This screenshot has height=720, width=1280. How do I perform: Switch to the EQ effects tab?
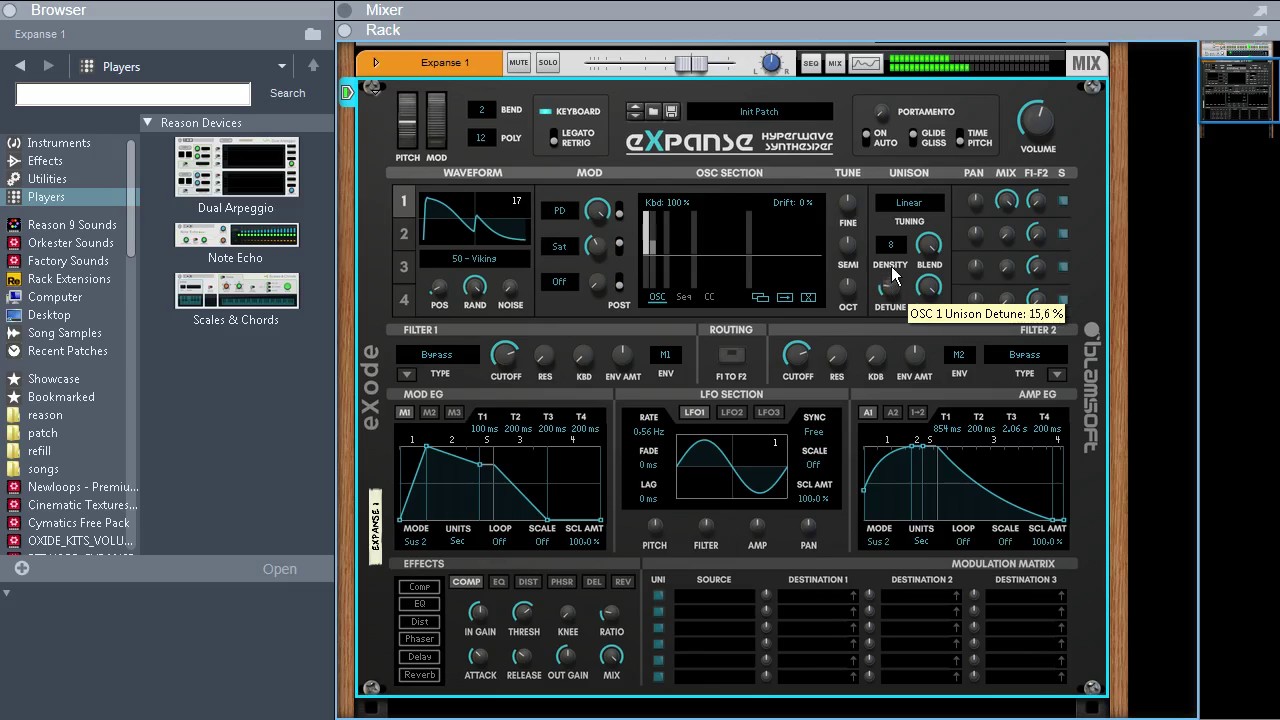(x=499, y=582)
